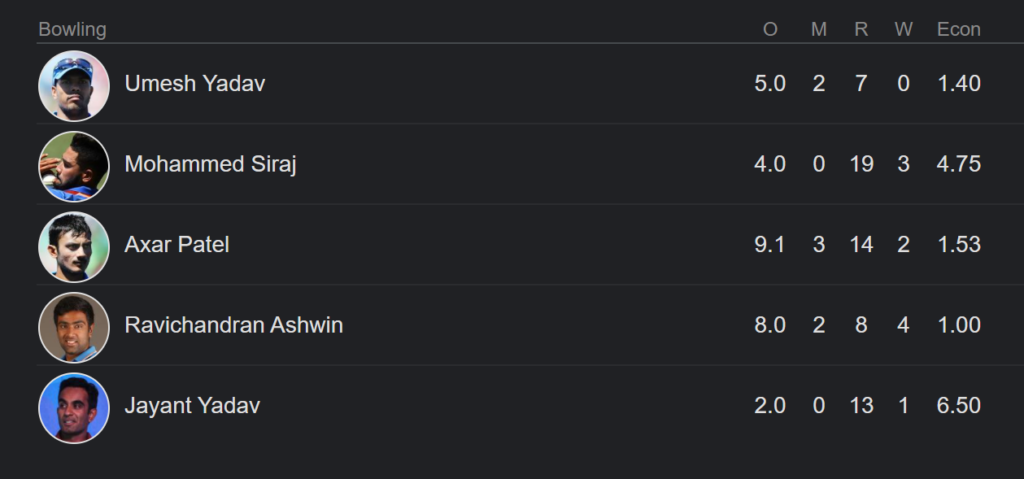Click the M maidens column header
The image size is (1024, 479).
(818, 29)
